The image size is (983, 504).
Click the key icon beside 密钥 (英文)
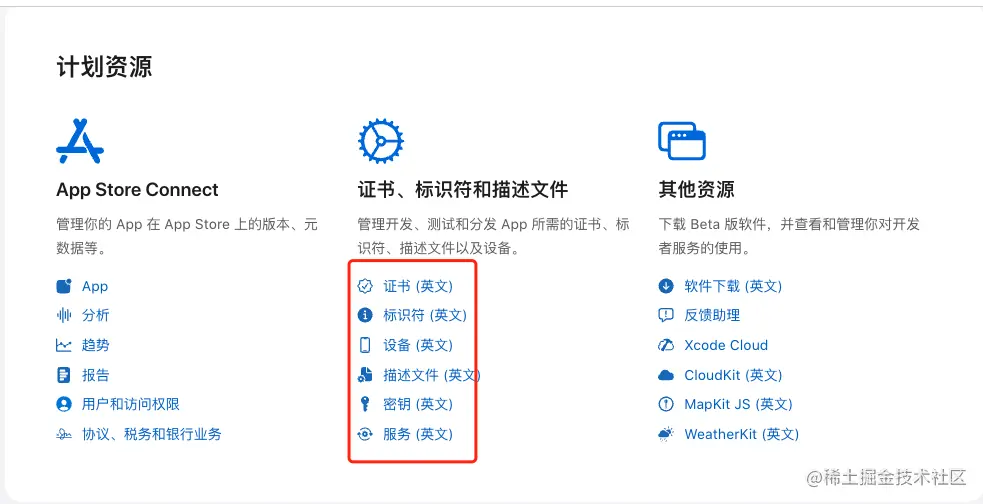click(x=365, y=404)
